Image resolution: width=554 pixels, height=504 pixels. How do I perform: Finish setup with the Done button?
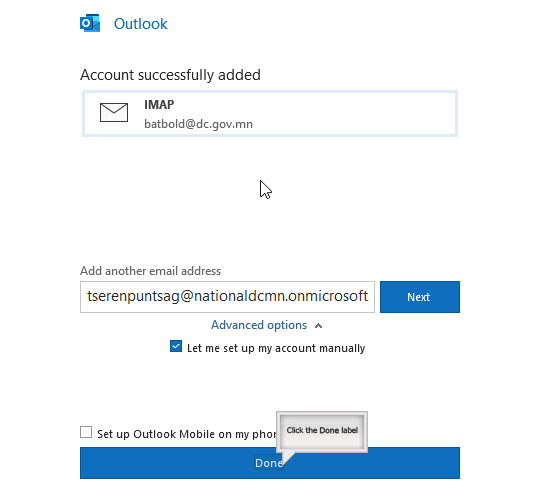click(270, 463)
